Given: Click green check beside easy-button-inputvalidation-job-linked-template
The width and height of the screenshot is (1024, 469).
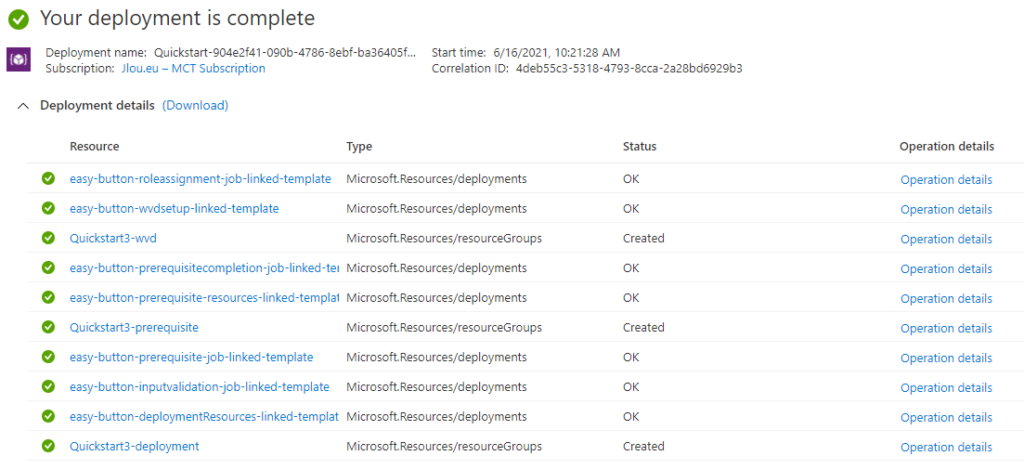Looking at the screenshot, I should point(48,387).
